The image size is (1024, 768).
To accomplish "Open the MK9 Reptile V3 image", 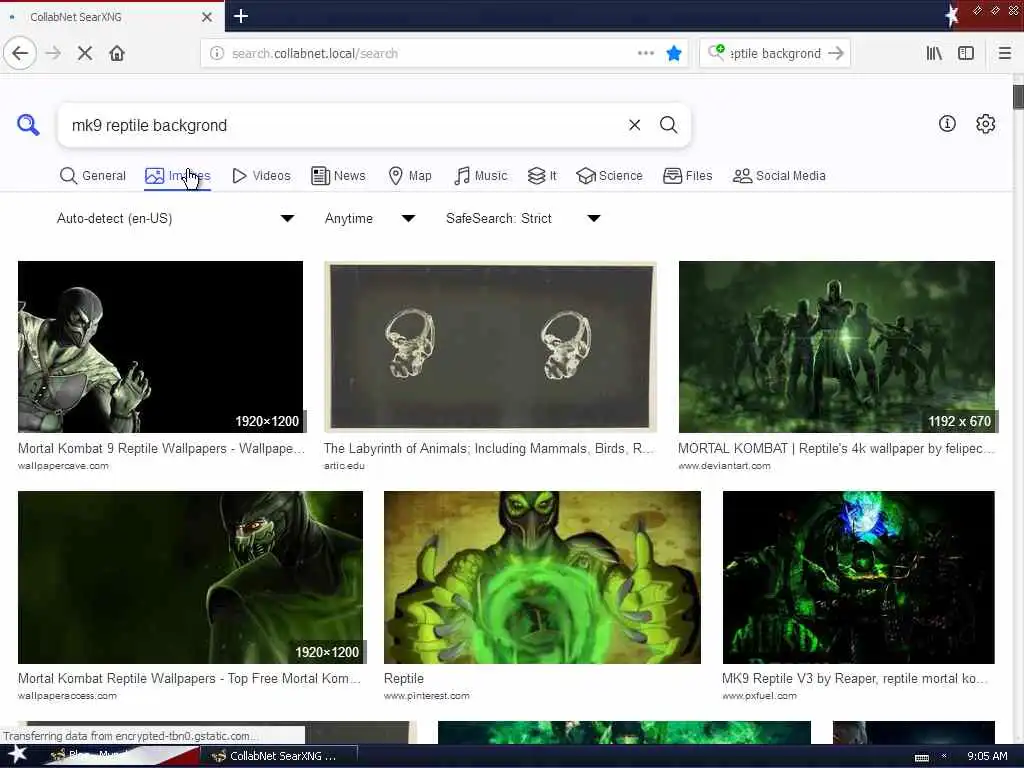I will click(x=858, y=577).
